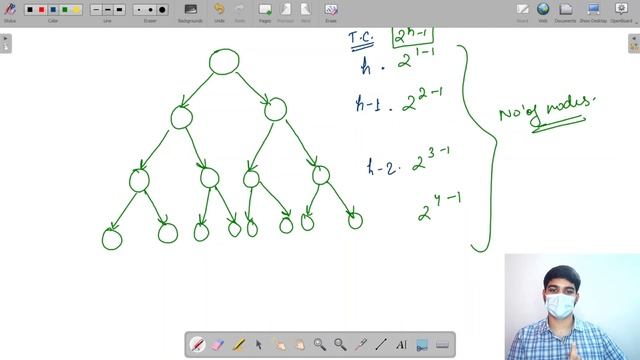640x360 pixels.
Task: Choose the black pen color
Action: tap(30, 9)
